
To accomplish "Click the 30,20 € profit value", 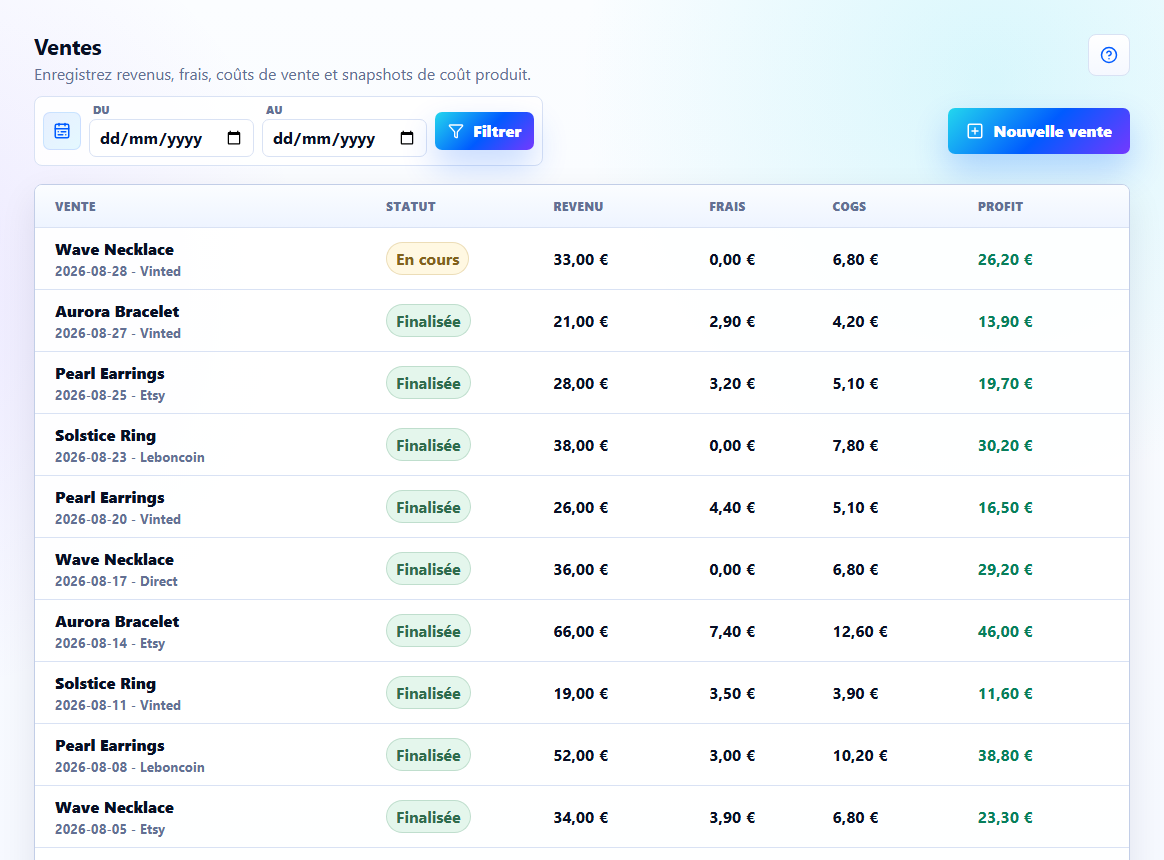I will [x=1005, y=446].
